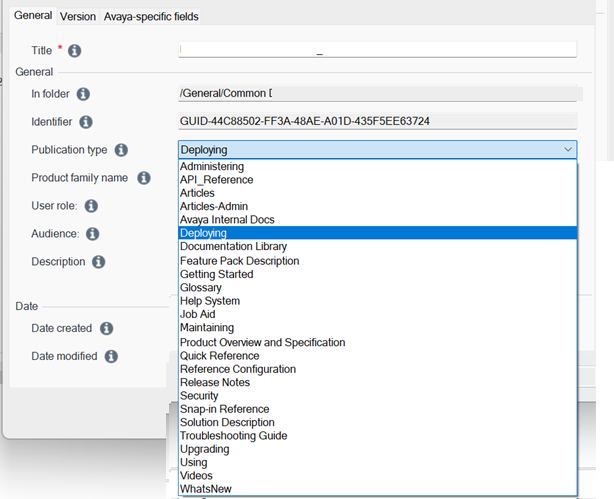Open info icon next to Description

click(x=98, y=262)
